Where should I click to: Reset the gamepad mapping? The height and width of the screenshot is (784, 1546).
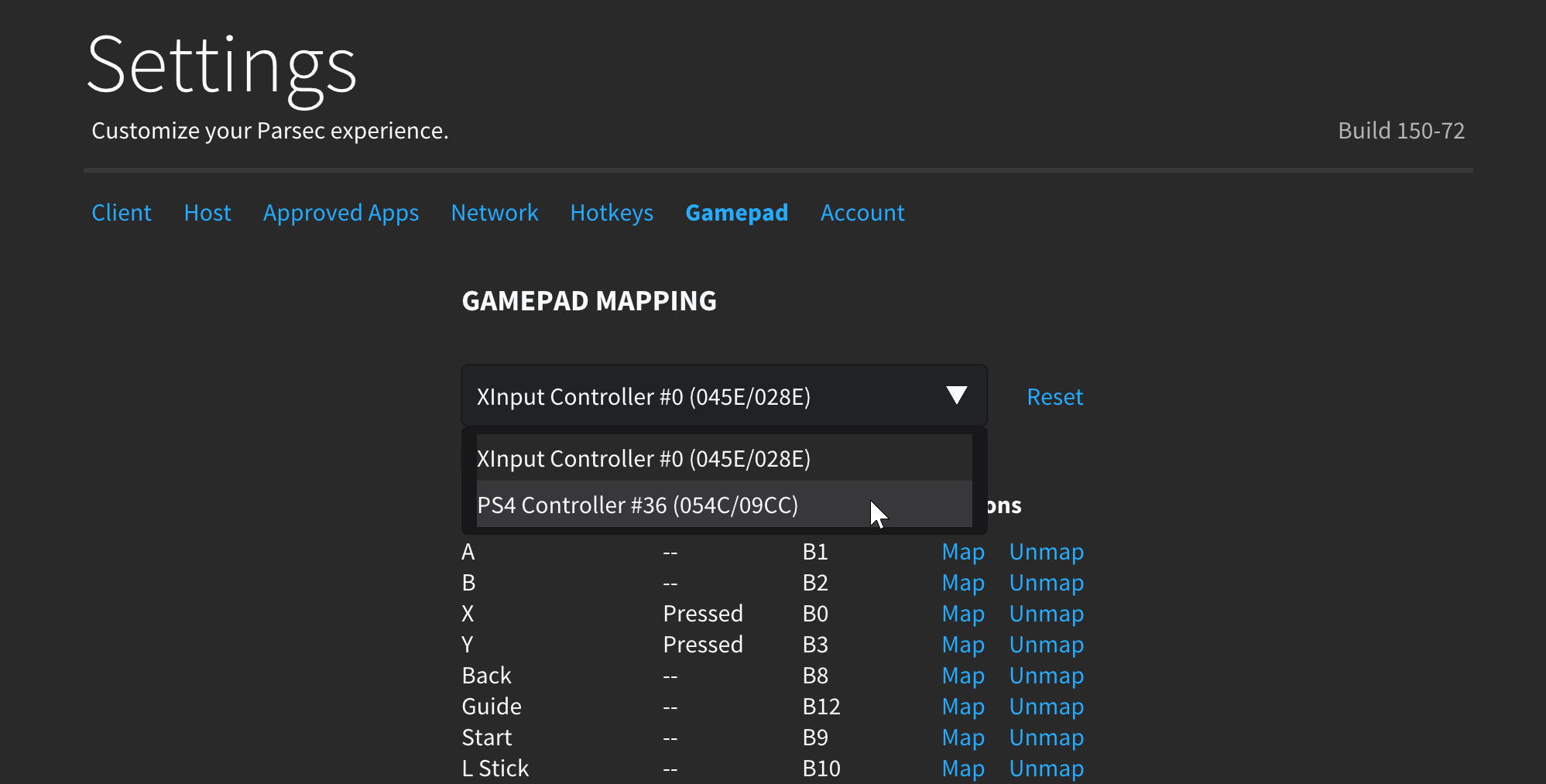1054,397
